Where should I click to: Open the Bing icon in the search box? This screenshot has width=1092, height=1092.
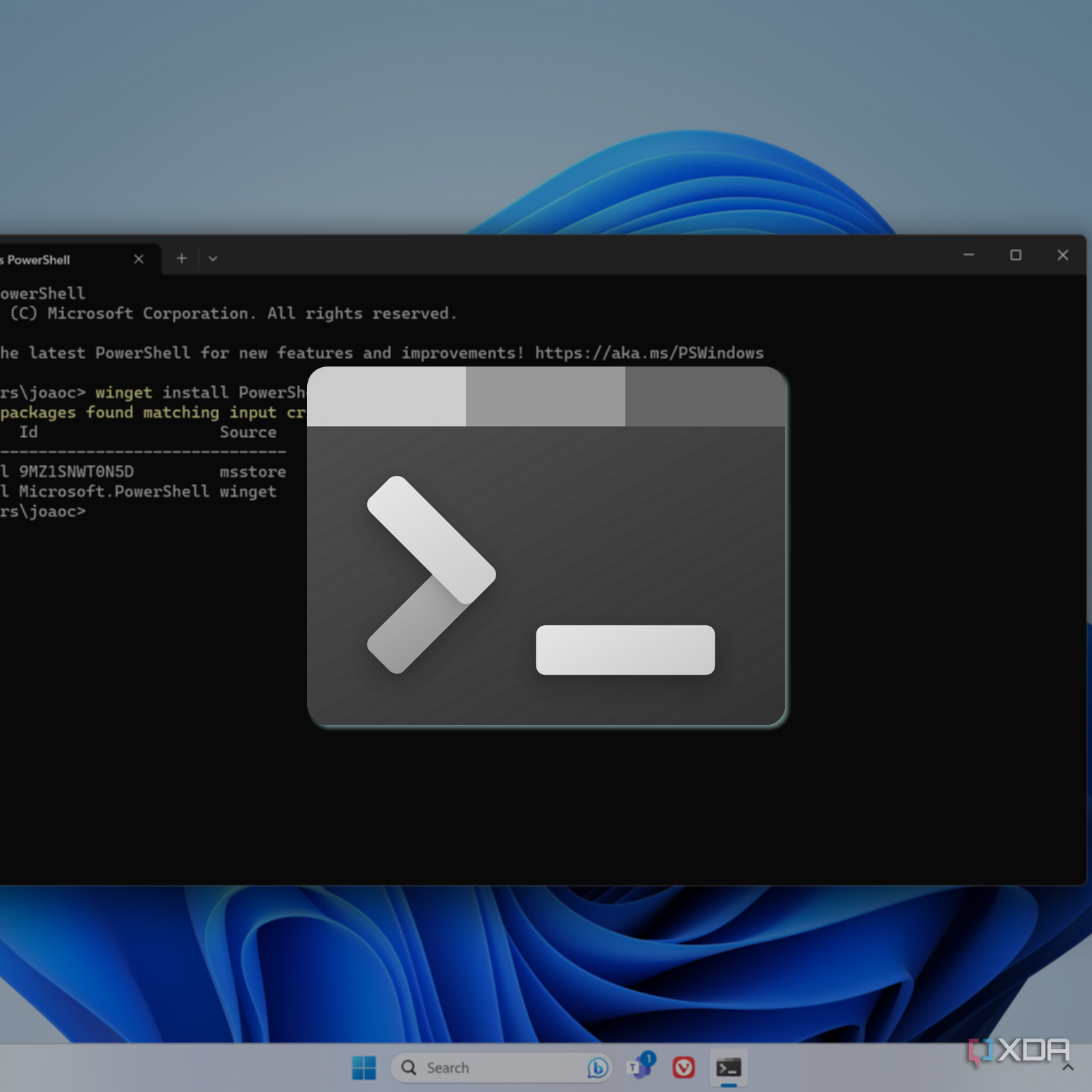pos(597,1067)
